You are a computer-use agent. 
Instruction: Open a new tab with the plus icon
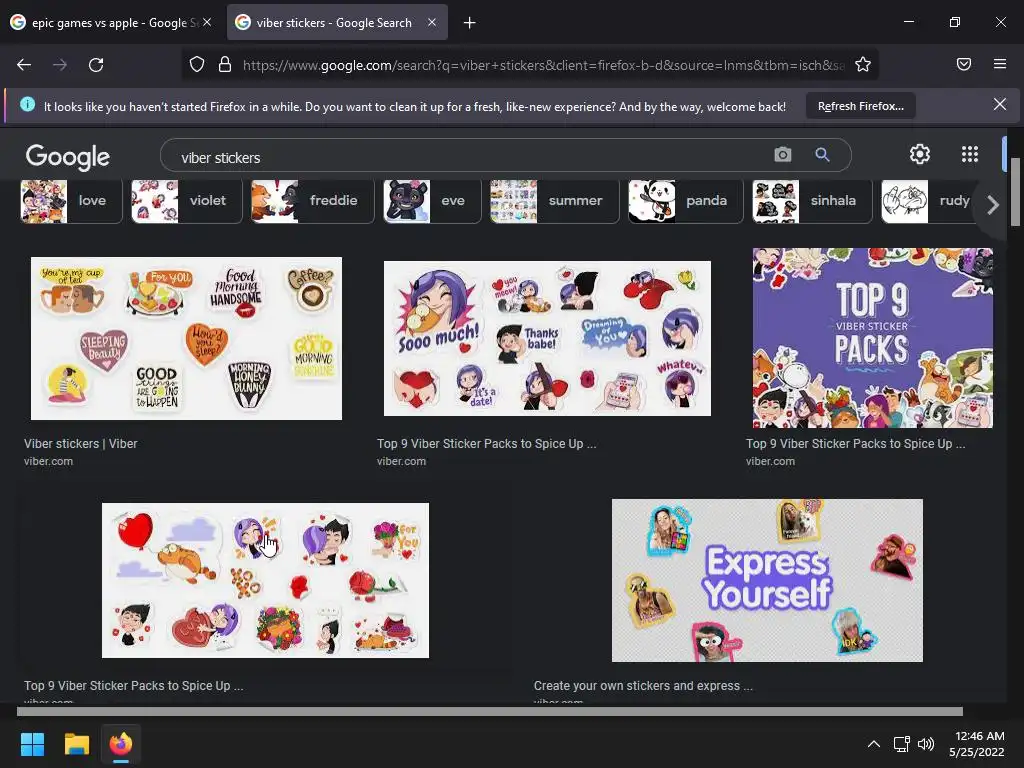(469, 23)
